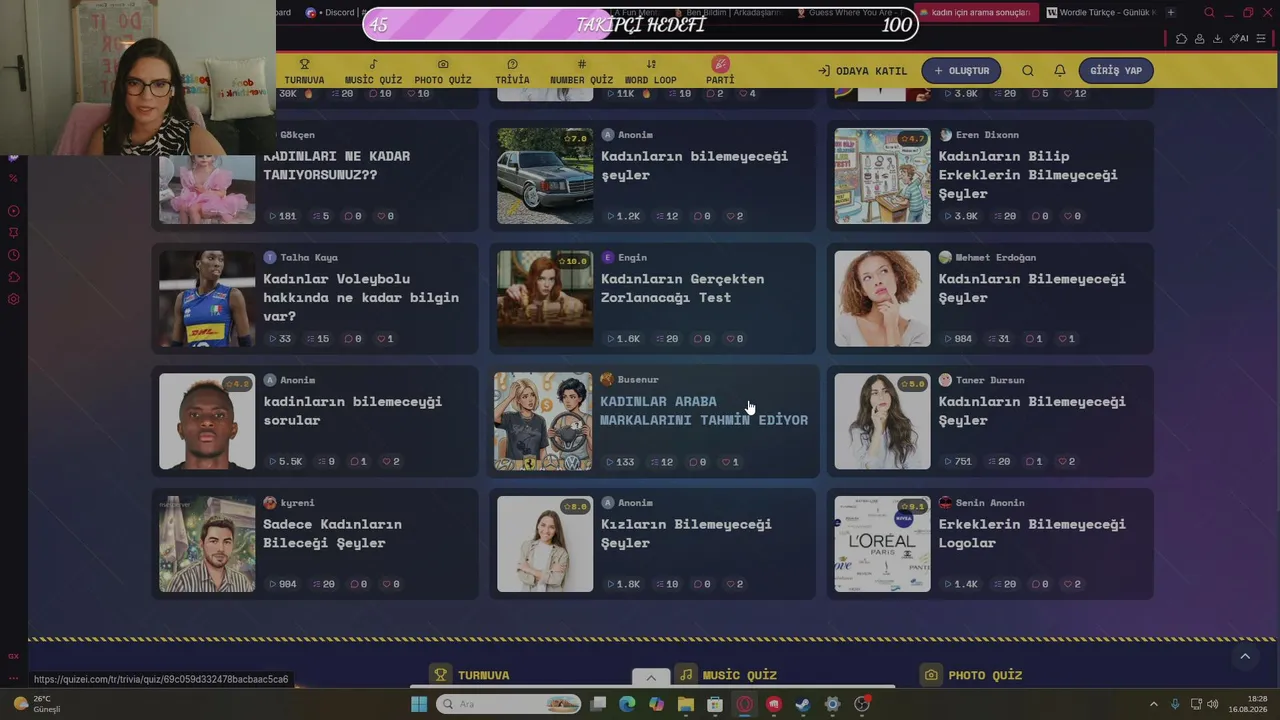Open the Word Loop icon
The width and height of the screenshot is (1280, 720).
coord(651,64)
